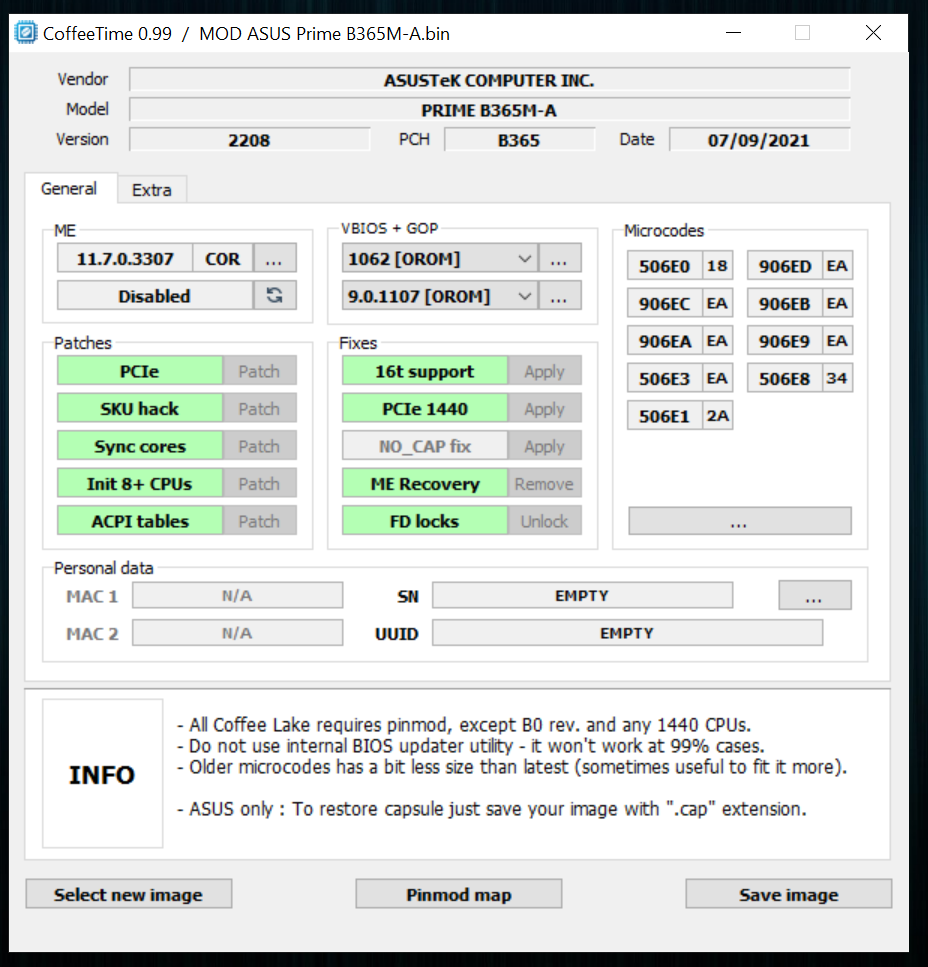Click browse button next to GOP dropdown
This screenshot has height=967, width=928.
pyautogui.click(x=560, y=296)
